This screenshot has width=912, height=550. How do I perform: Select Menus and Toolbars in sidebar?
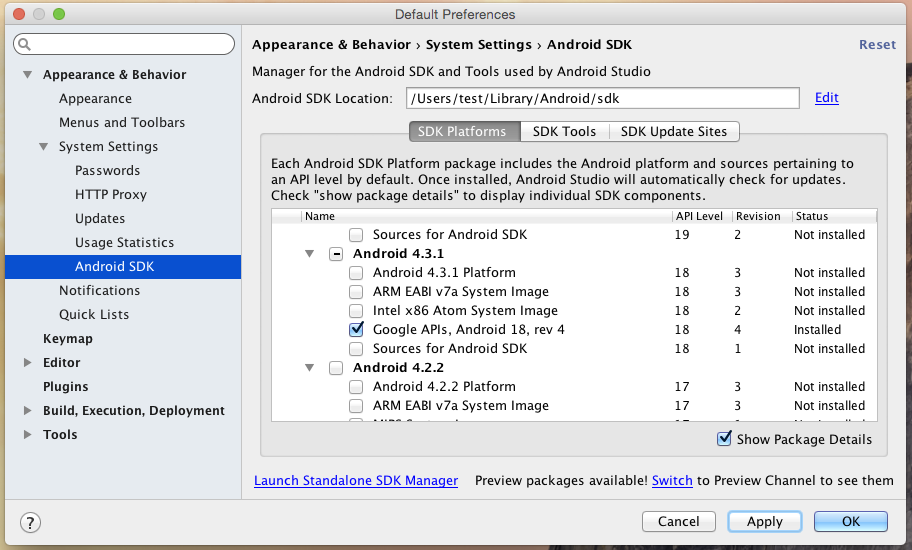click(122, 123)
